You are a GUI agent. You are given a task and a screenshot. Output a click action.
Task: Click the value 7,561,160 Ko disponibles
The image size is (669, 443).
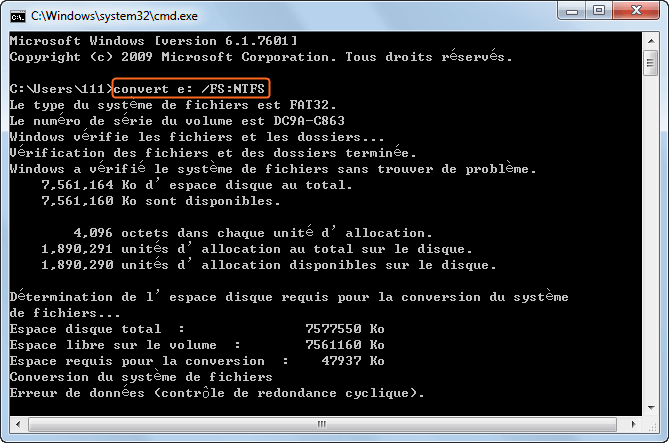(161, 201)
